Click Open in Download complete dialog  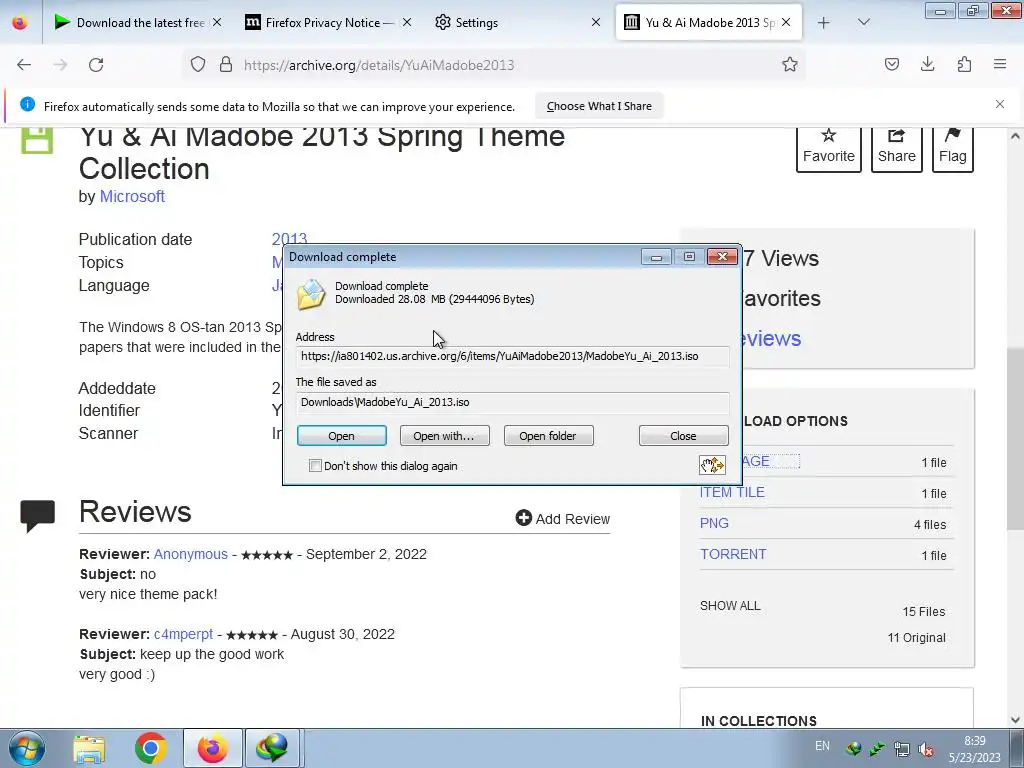tap(342, 436)
